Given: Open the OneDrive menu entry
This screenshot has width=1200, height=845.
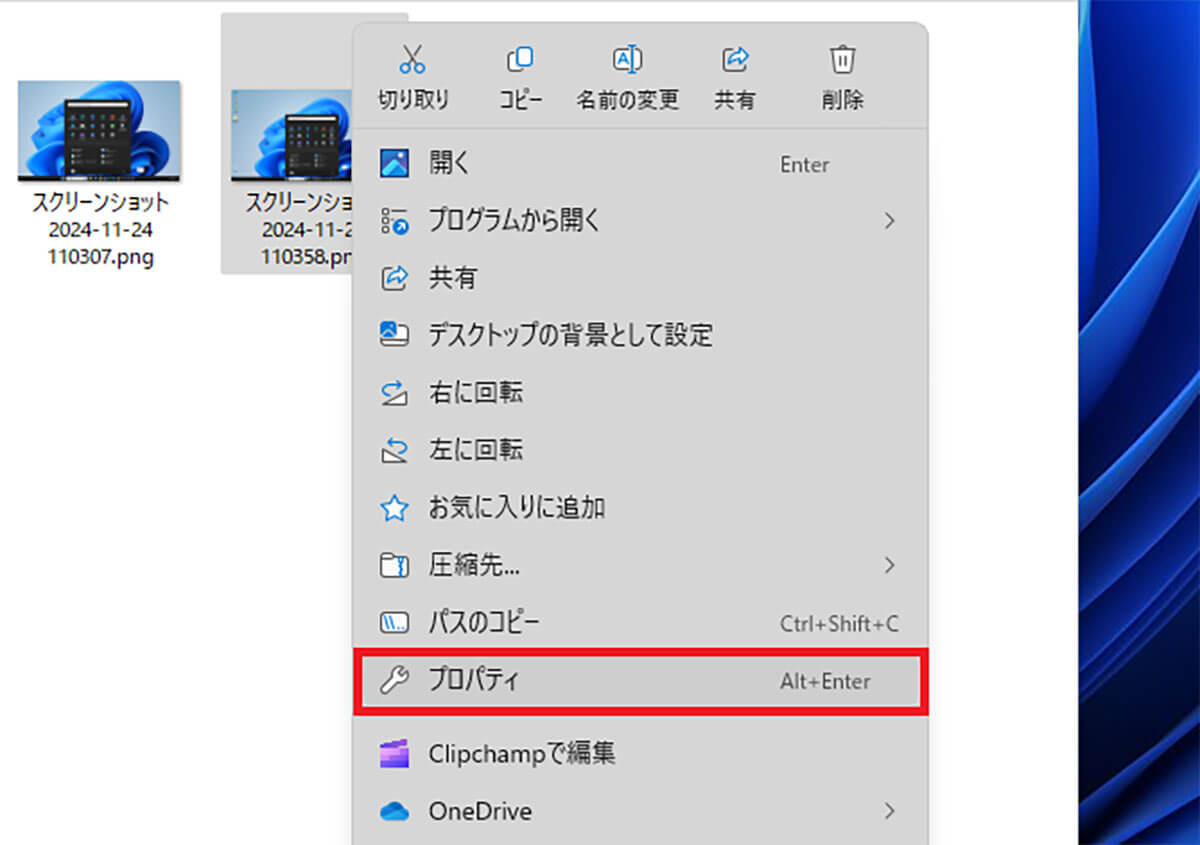Looking at the screenshot, I should [640, 811].
